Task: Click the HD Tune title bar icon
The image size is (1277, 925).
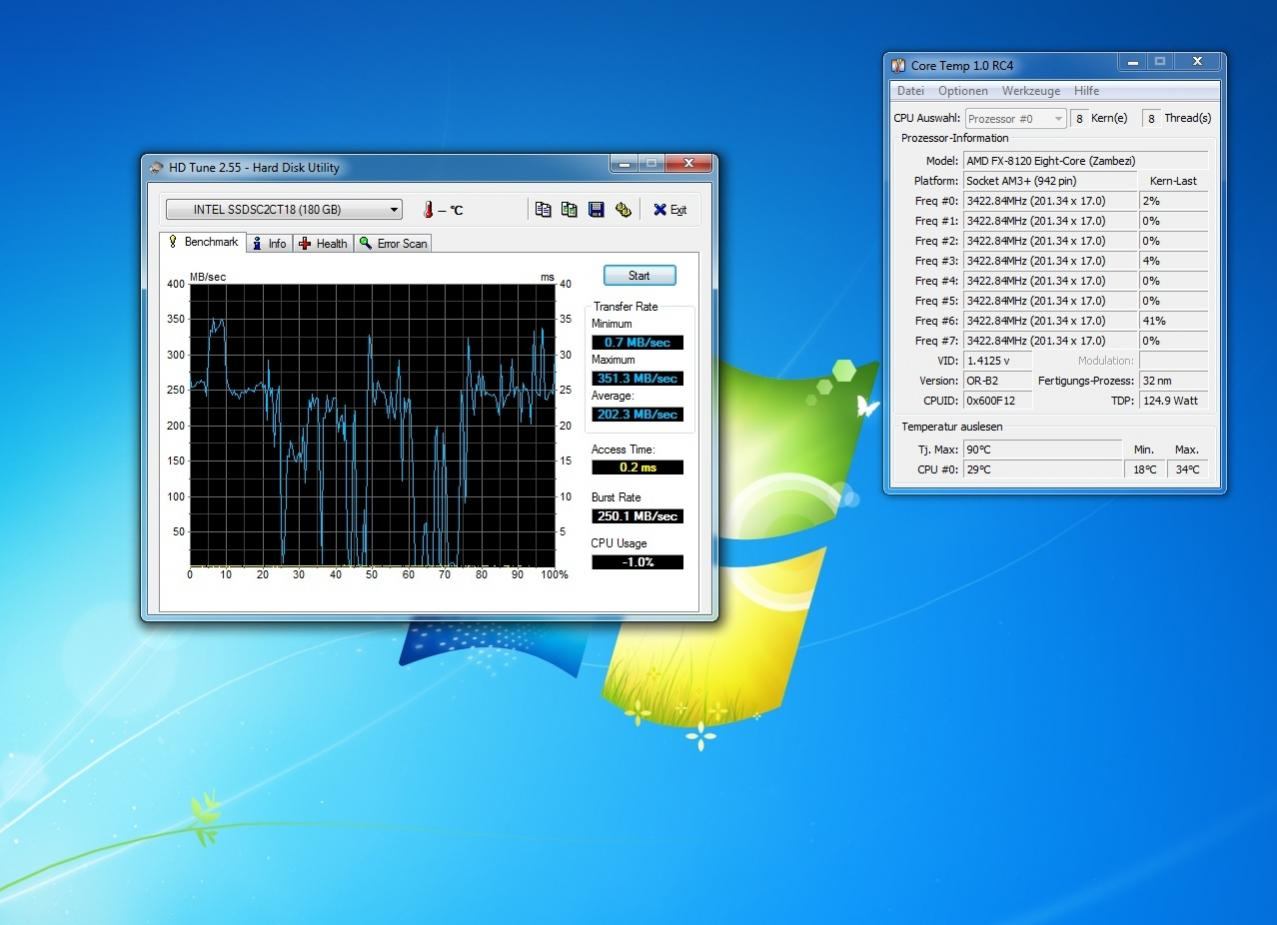Action: pyautogui.click(x=156, y=168)
